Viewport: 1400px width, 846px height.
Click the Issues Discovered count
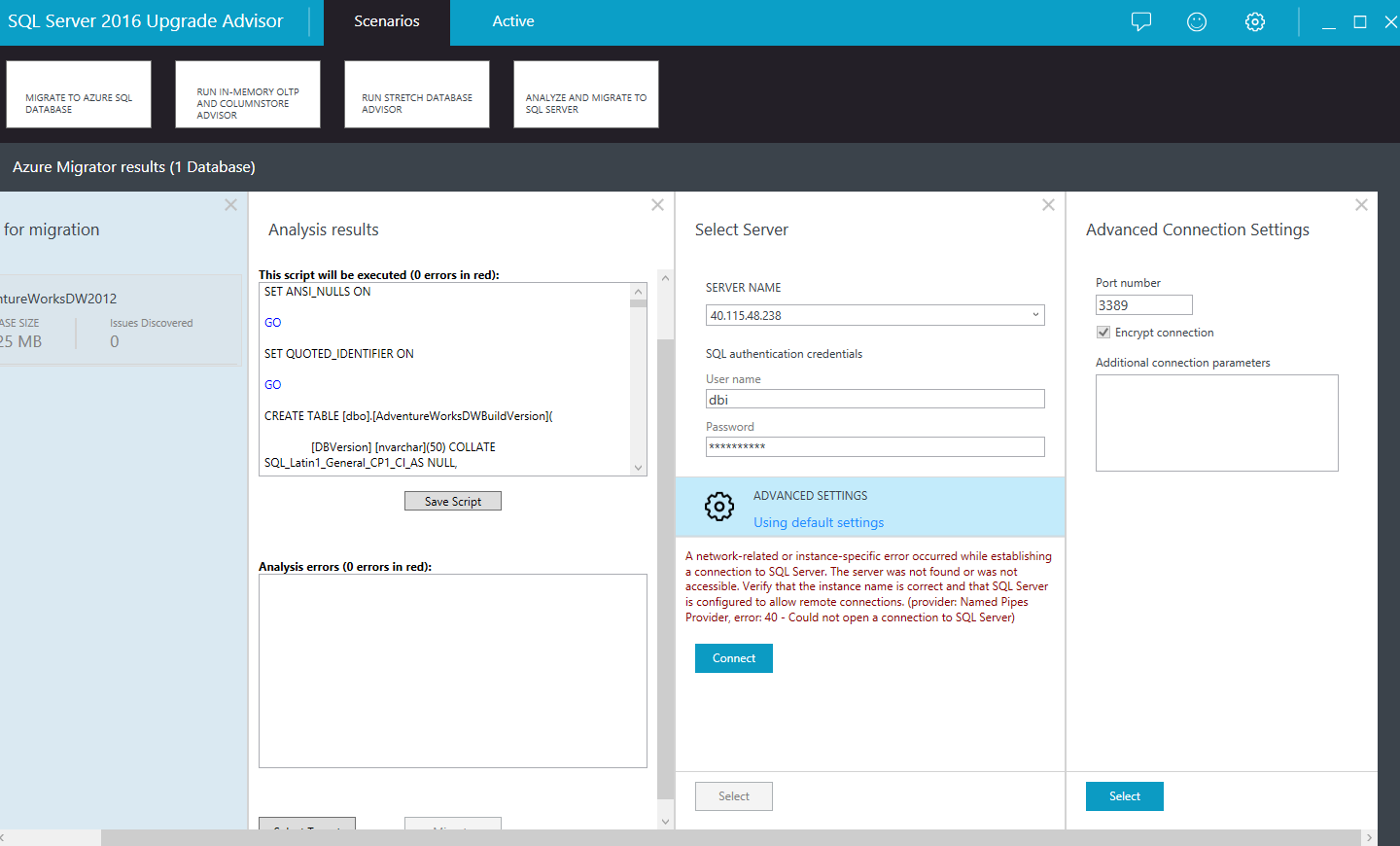coord(115,341)
